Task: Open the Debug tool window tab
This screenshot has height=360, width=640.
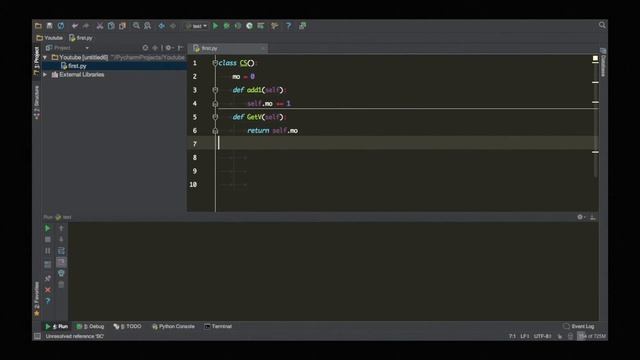Action: pos(91,327)
